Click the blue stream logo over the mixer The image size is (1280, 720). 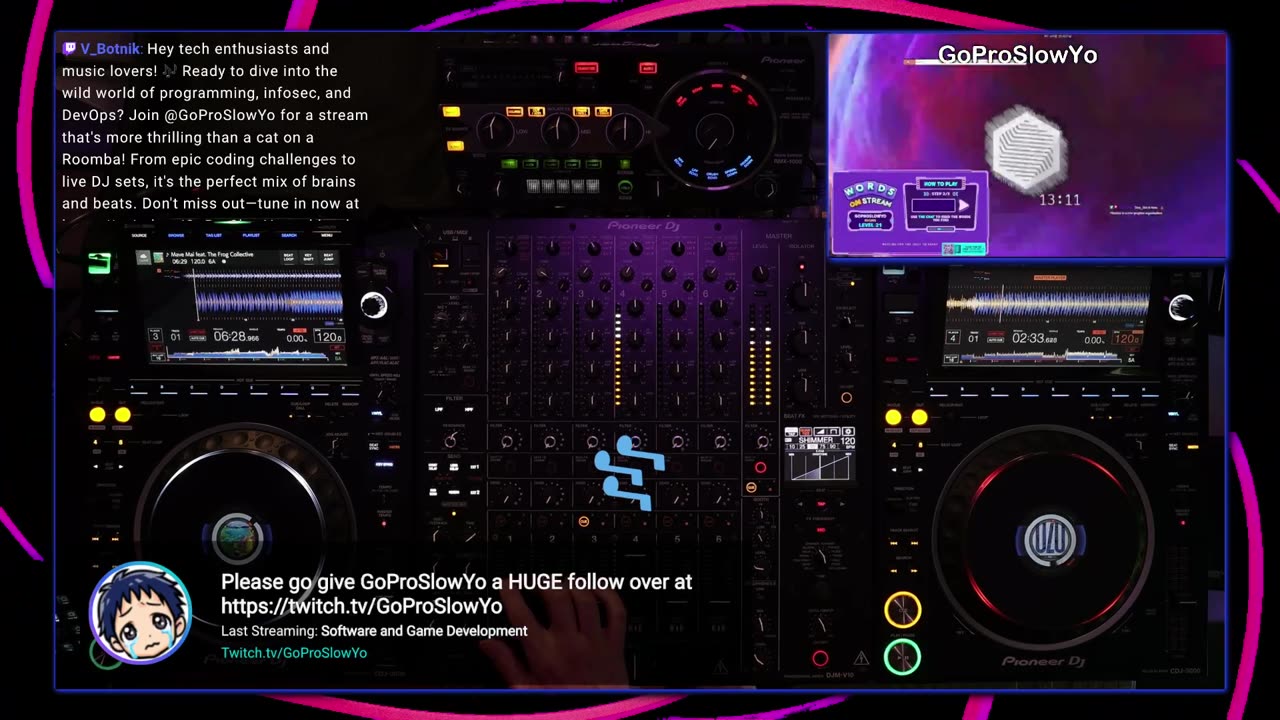coord(629,472)
